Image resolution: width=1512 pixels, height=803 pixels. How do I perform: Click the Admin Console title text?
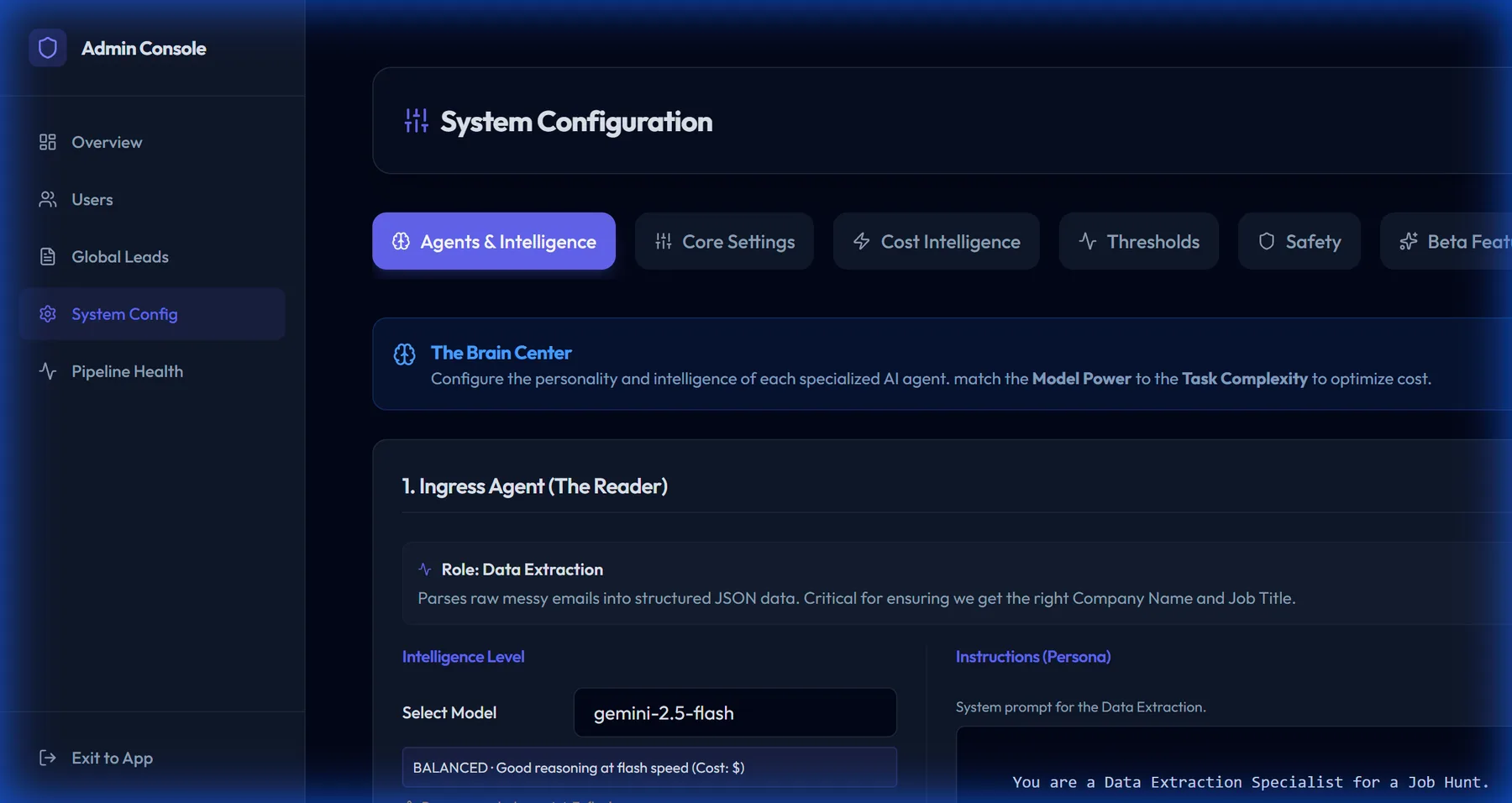pyautogui.click(x=144, y=48)
